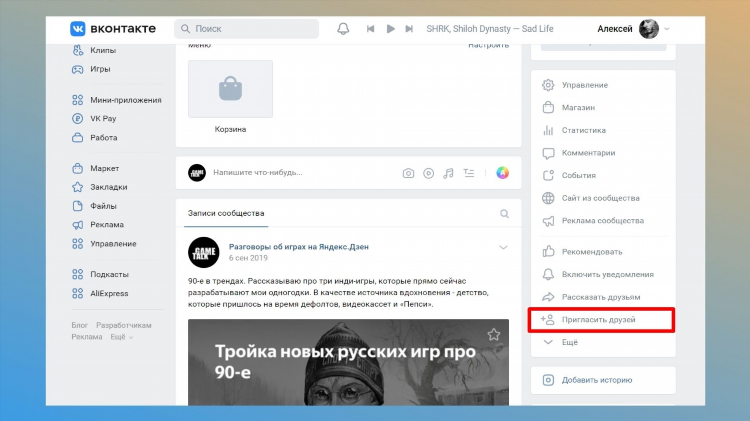
Task: Attach music with the note icon
Action: tap(448, 173)
